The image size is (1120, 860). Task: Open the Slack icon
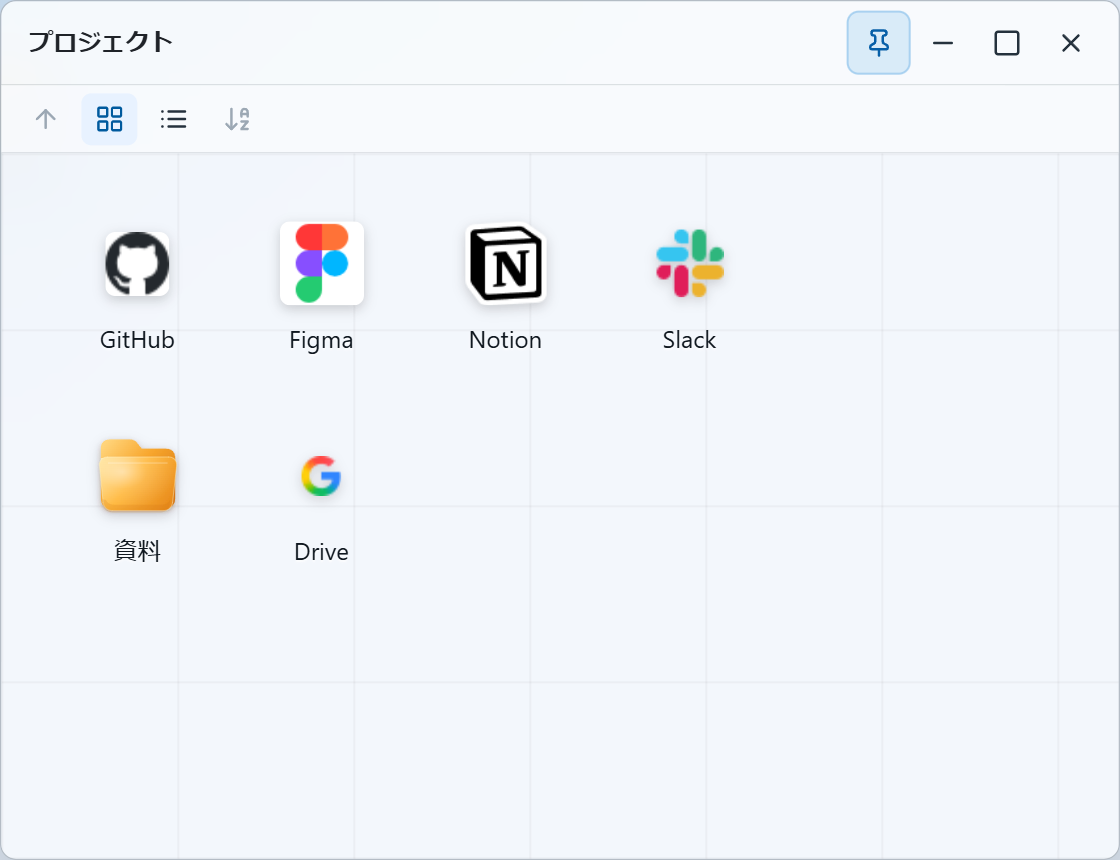point(690,263)
